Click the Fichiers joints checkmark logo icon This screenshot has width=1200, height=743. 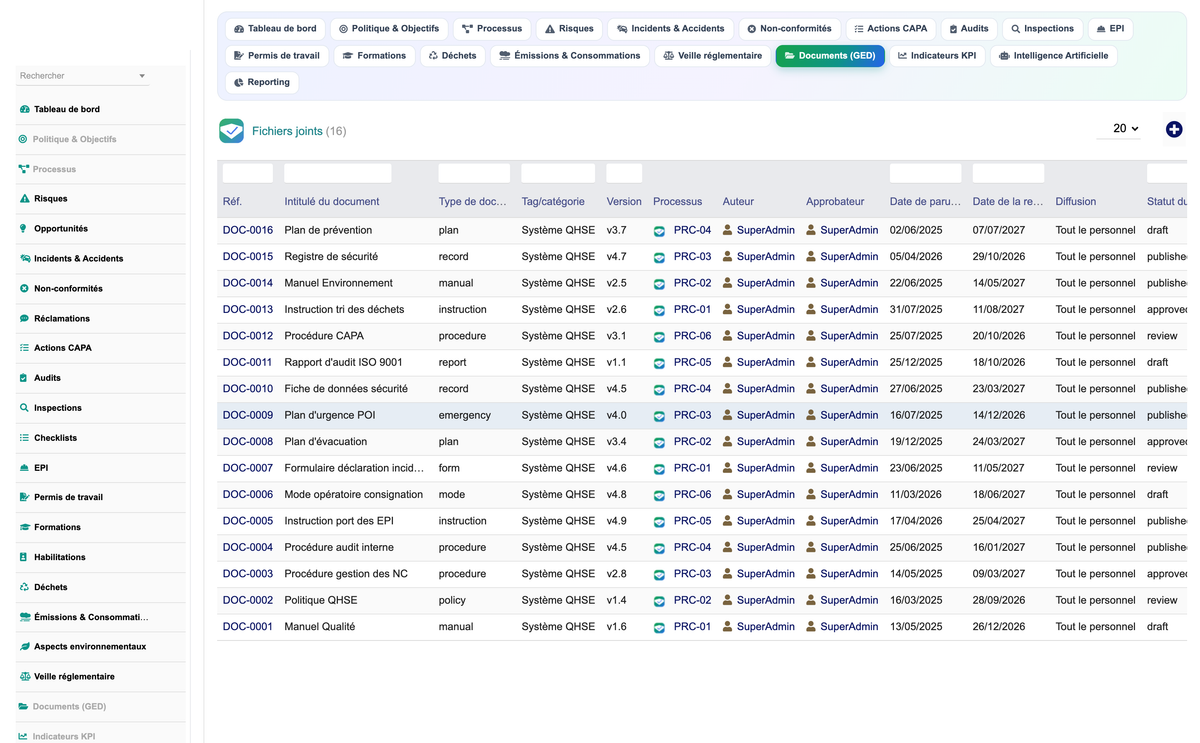[231, 131]
